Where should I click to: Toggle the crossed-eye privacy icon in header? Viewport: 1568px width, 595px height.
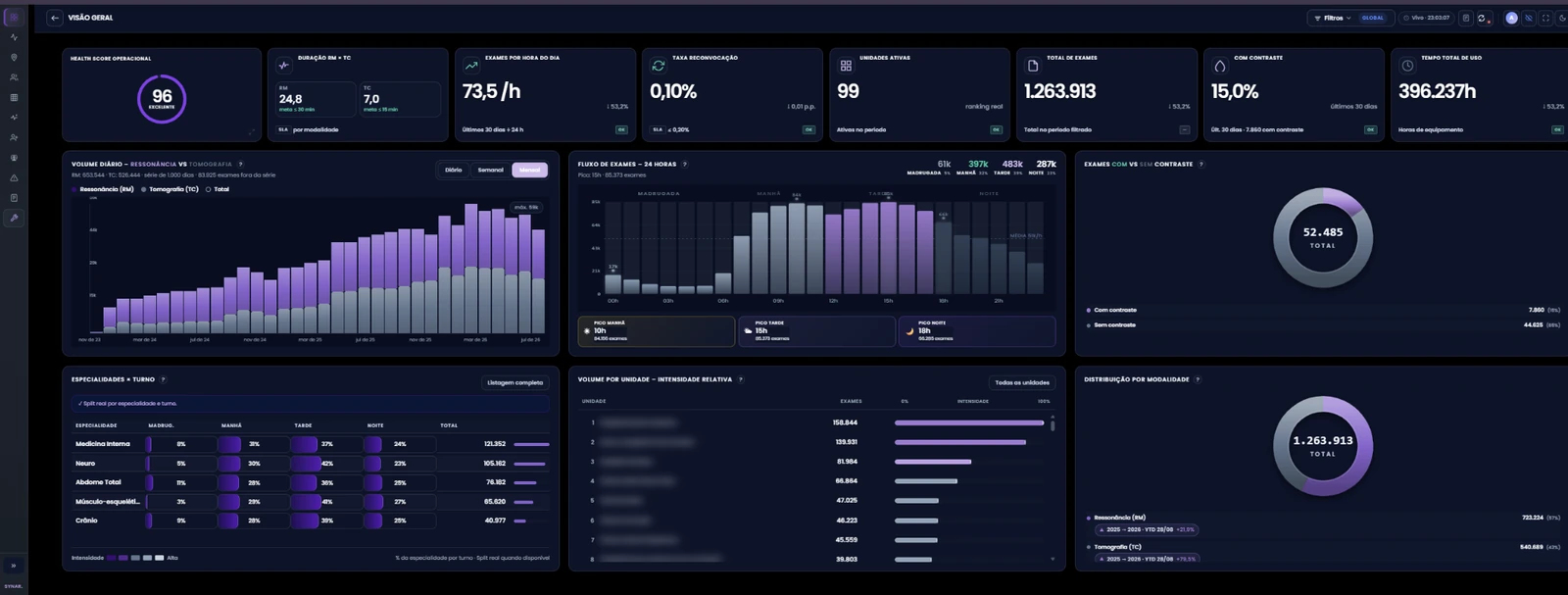point(1529,18)
